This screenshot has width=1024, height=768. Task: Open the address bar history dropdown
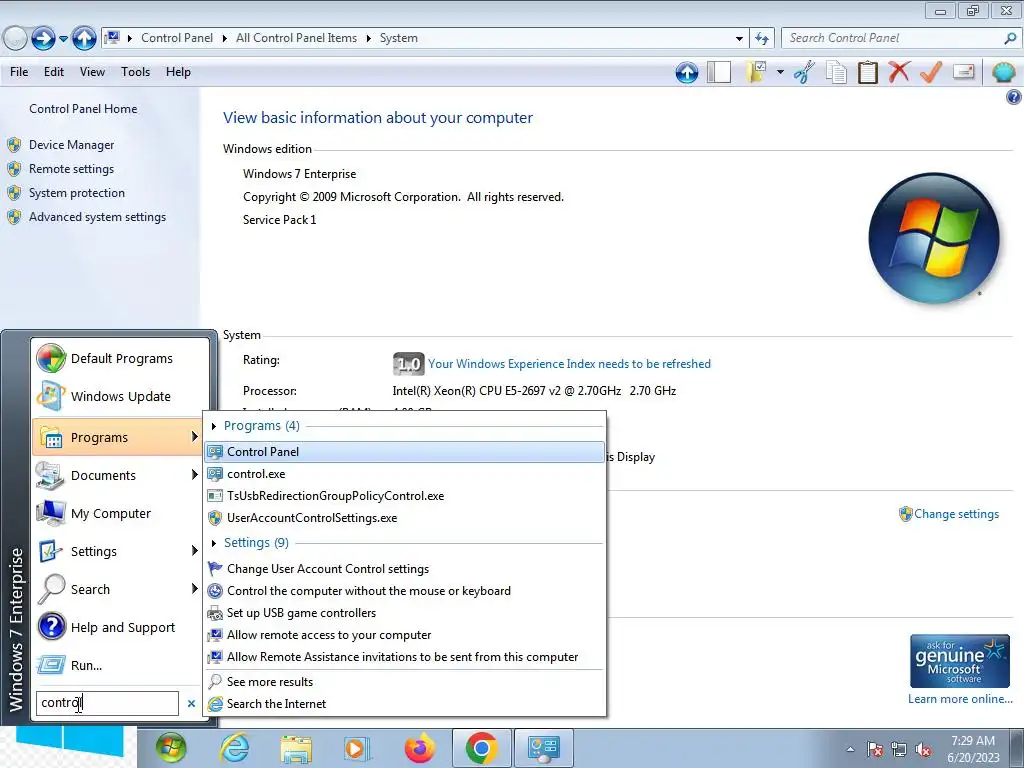pyautogui.click(x=739, y=39)
